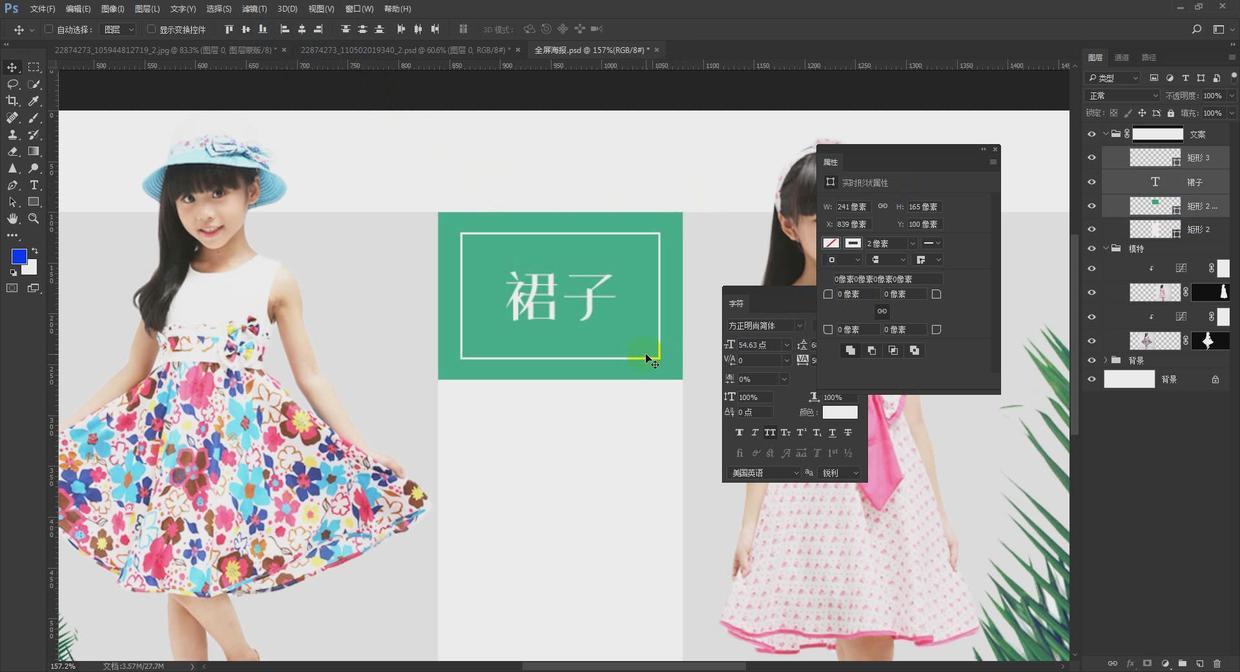Select the Hand tool
This screenshot has width=1240, height=672.
(13, 218)
